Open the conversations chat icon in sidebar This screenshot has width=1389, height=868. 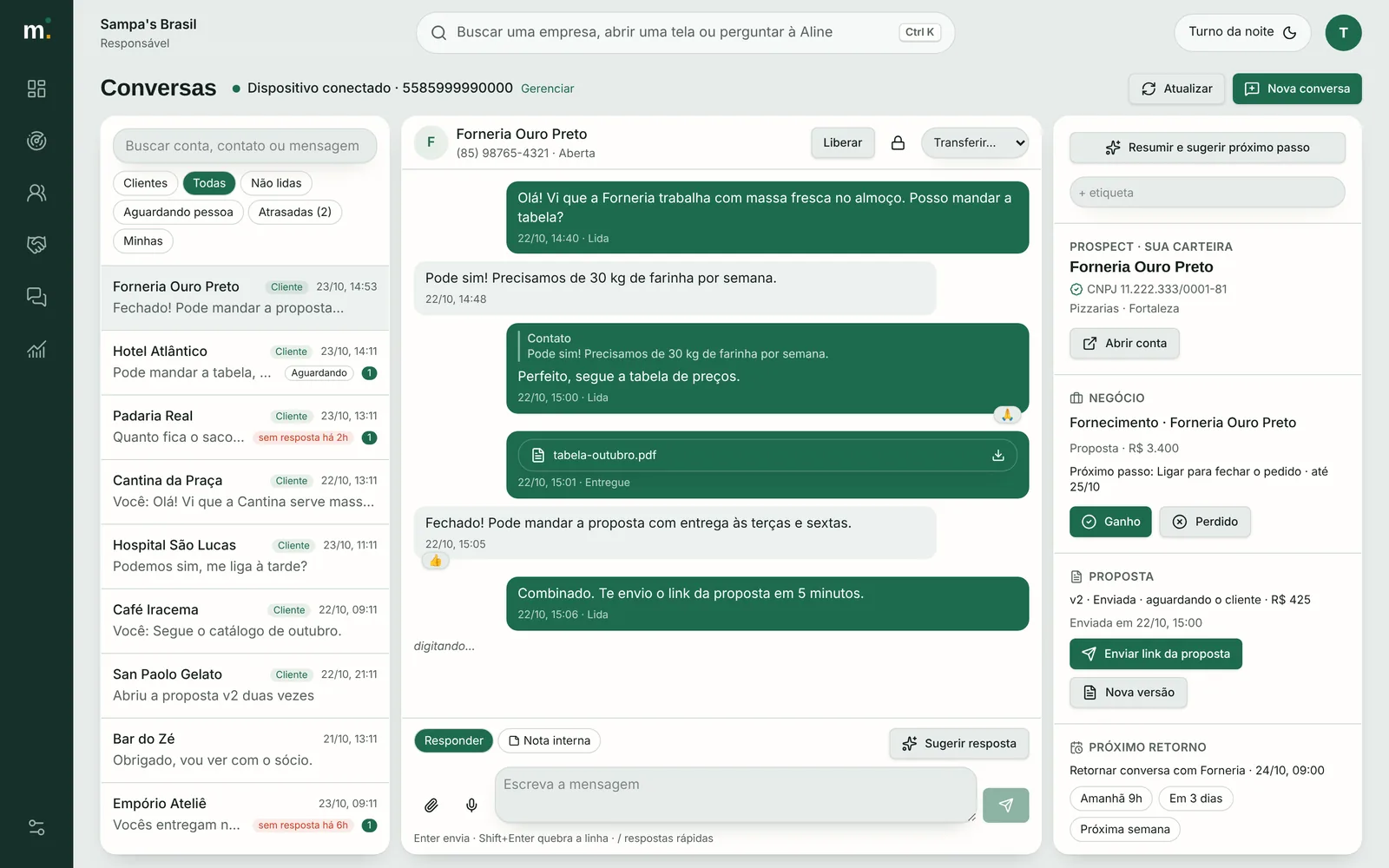coord(36,297)
